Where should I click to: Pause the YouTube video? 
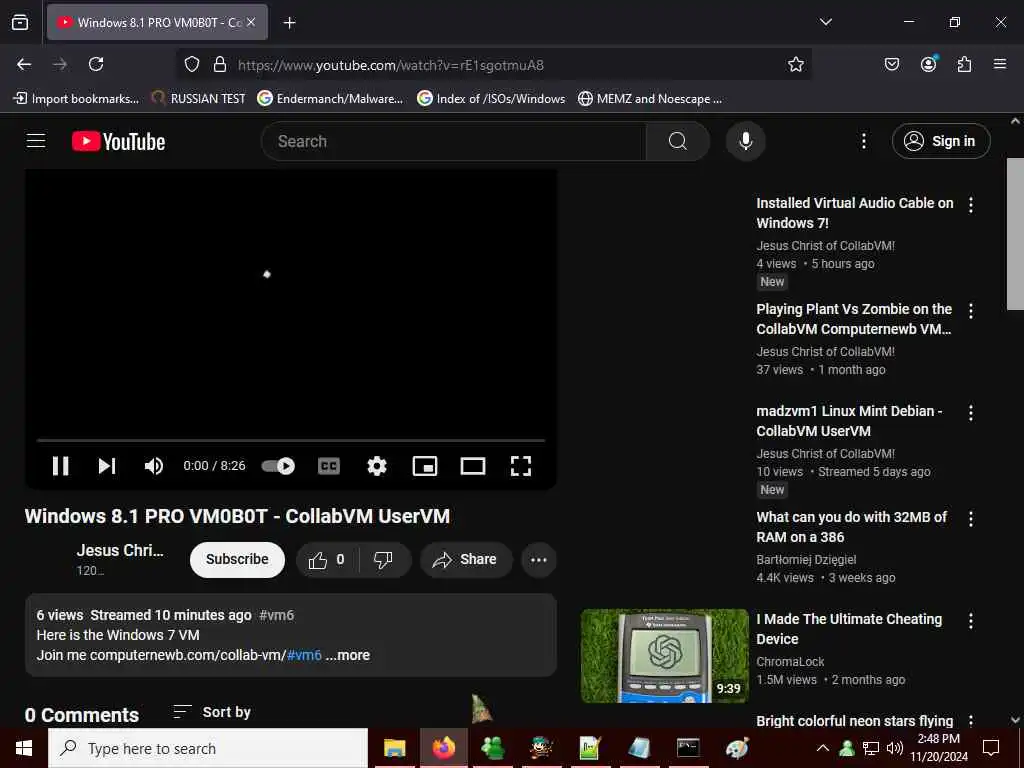[x=61, y=466]
